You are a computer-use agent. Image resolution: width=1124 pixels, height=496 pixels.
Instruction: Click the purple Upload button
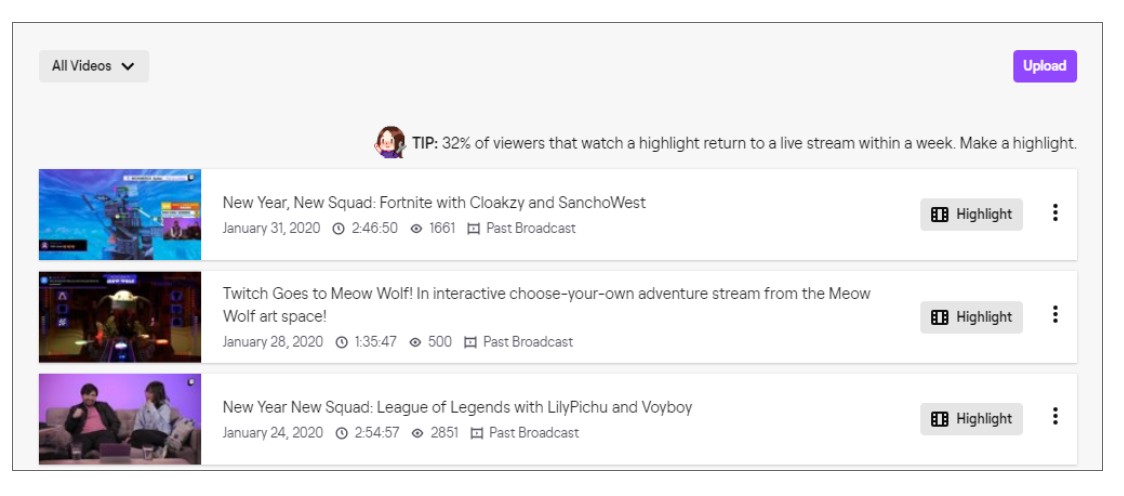point(1044,66)
